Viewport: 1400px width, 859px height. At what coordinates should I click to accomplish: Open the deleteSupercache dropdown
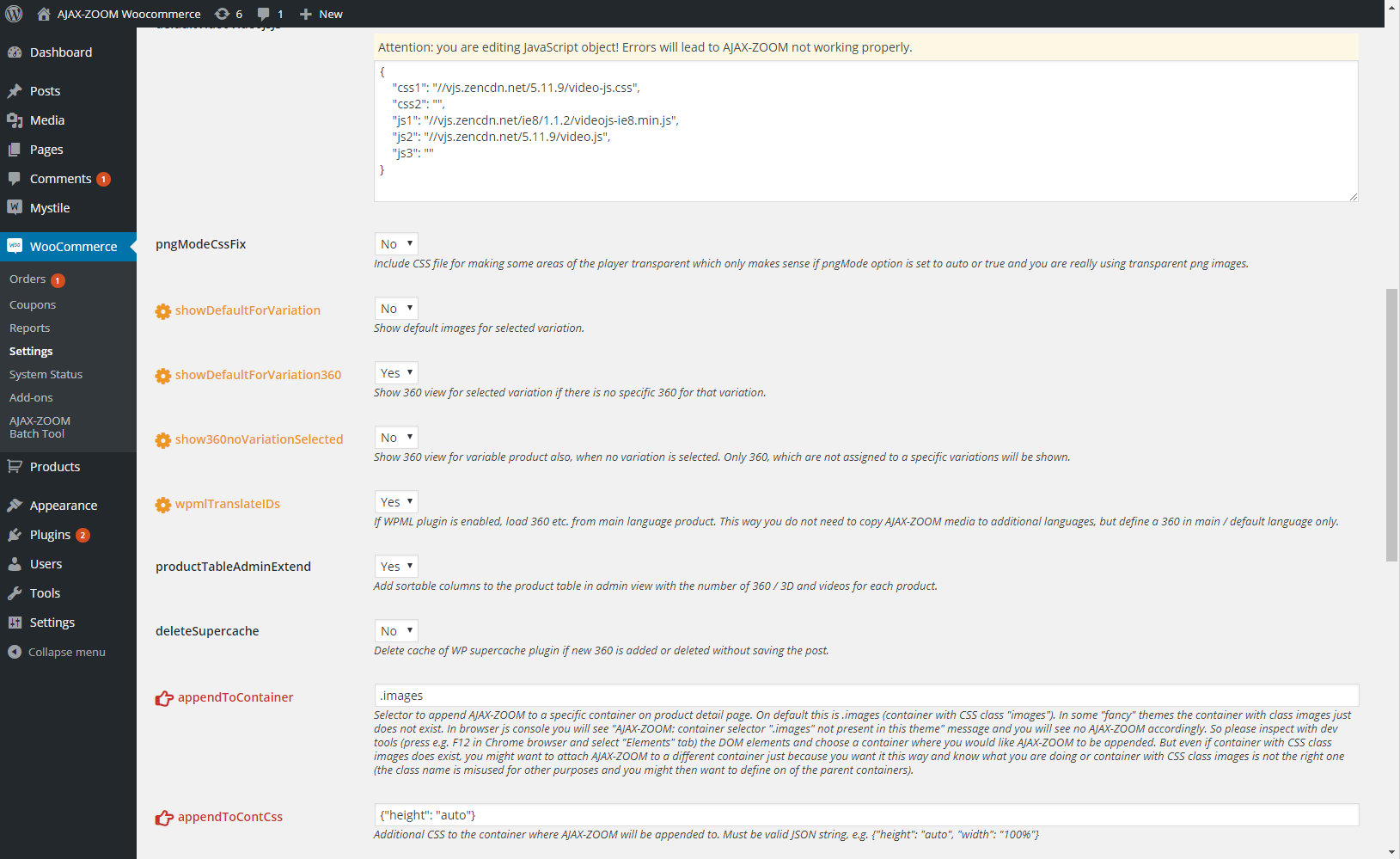396,630
